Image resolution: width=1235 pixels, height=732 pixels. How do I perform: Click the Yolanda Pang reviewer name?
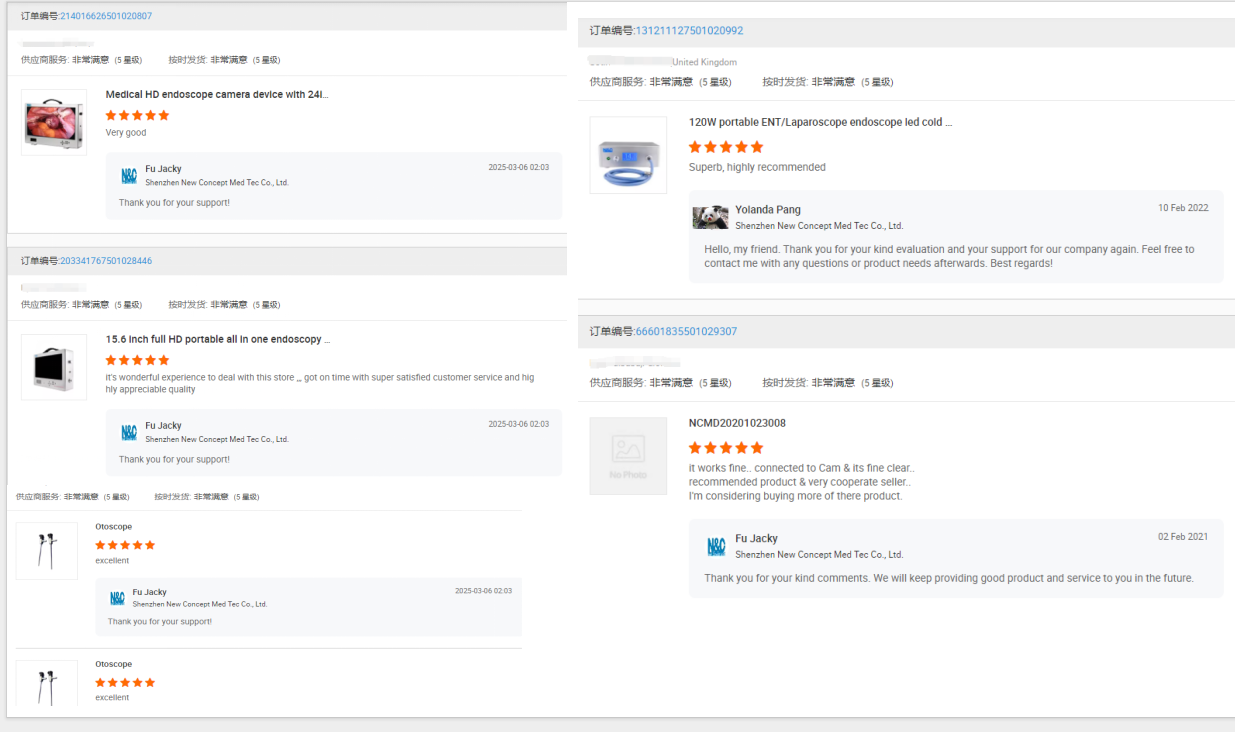pos(768,210)
